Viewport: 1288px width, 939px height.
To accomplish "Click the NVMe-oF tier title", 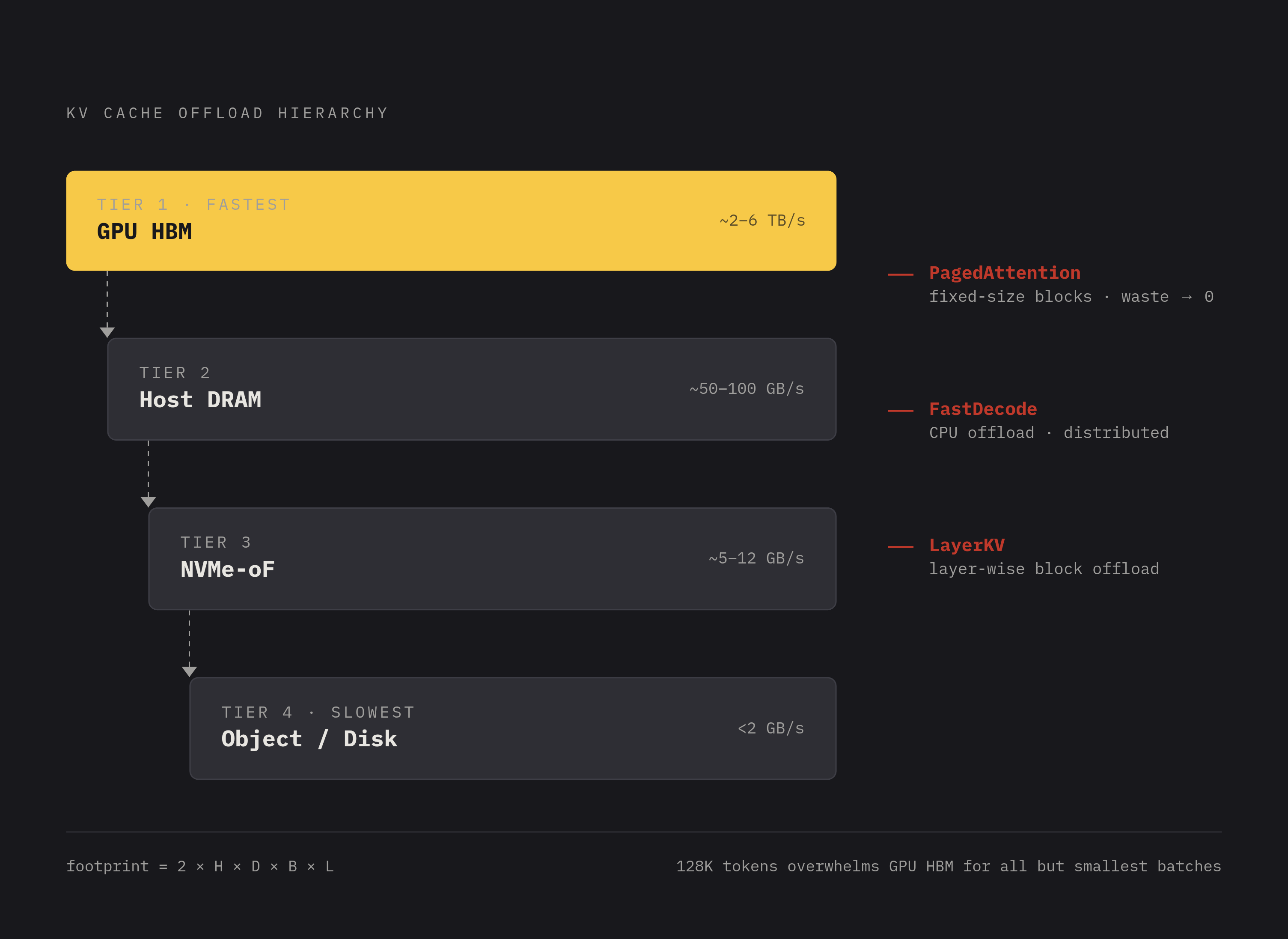I will point(227,569).
